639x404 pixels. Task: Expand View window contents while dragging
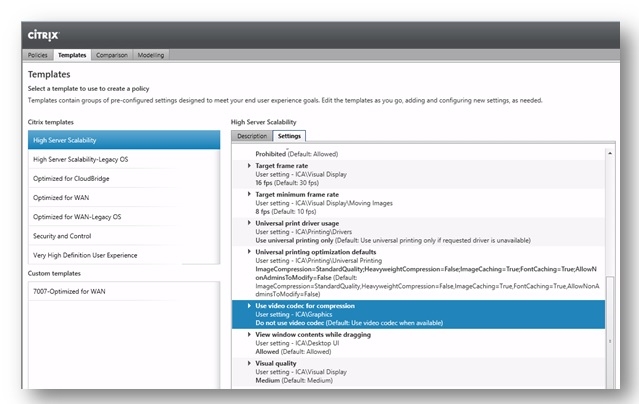(x=249, y=334)
